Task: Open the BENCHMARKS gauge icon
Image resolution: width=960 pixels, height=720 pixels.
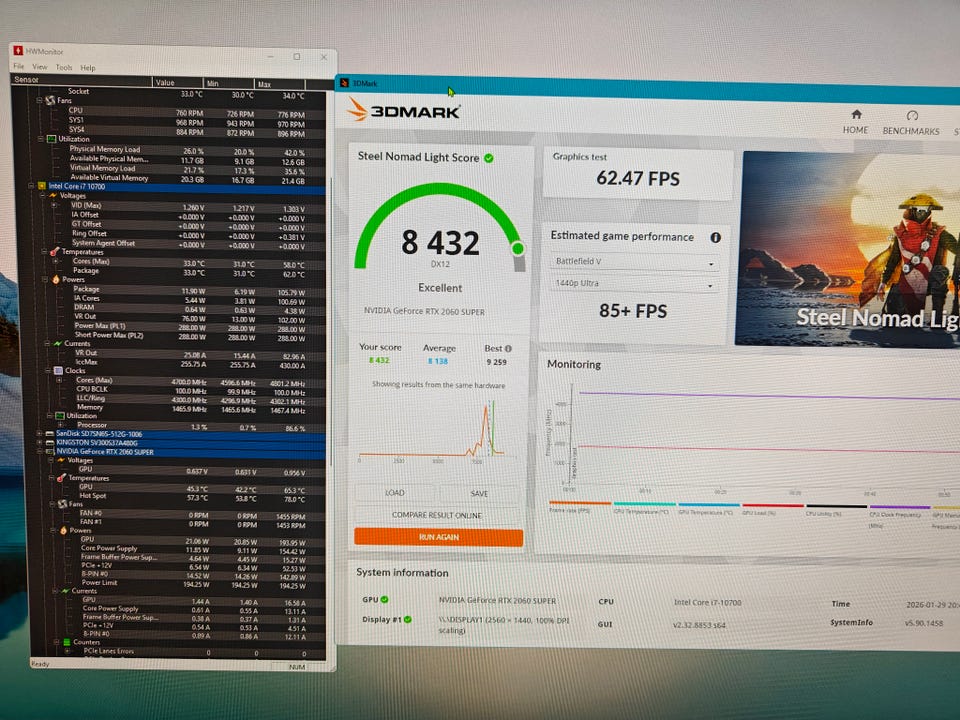Action: coord(912,115)
